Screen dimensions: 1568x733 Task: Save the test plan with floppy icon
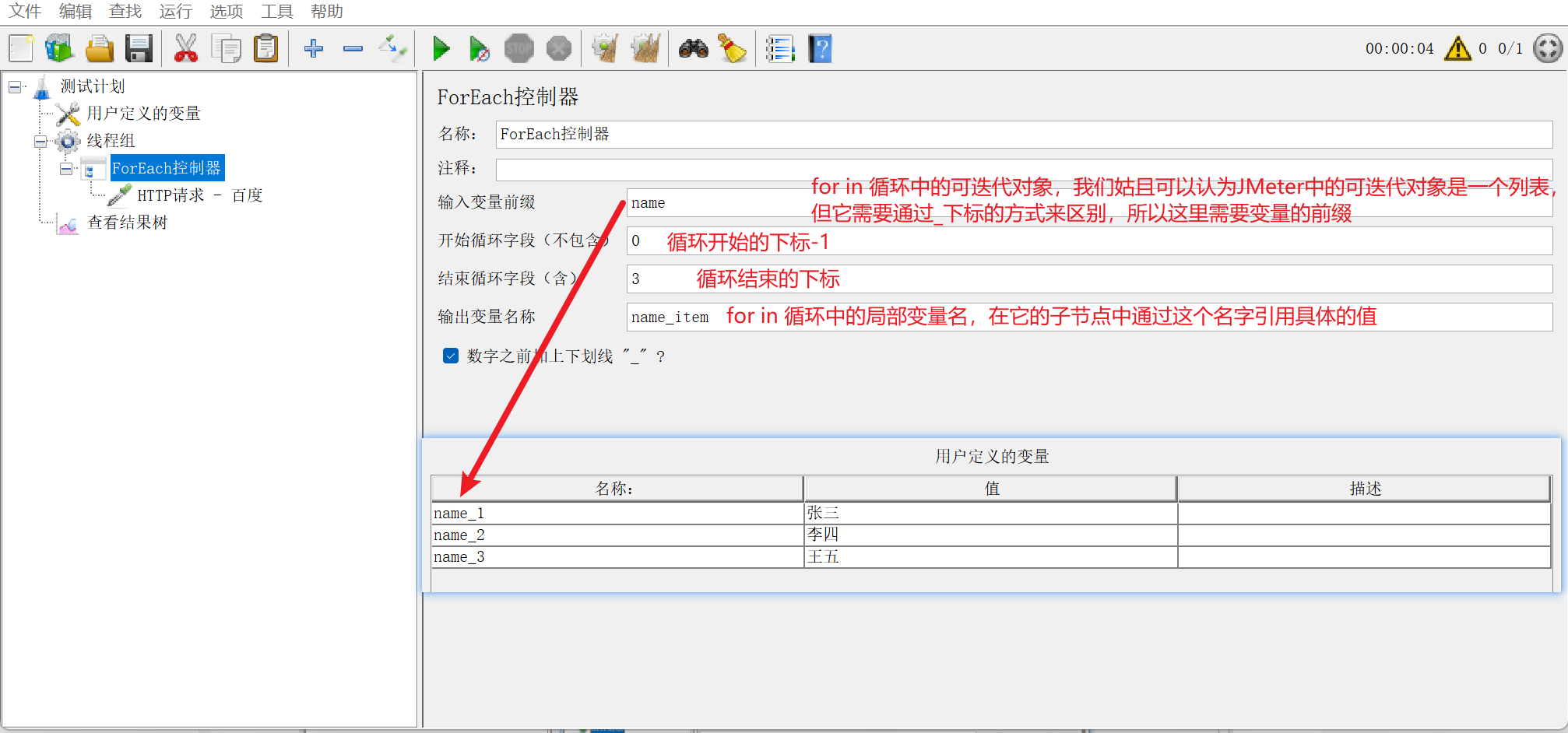(x=139, y=48)
